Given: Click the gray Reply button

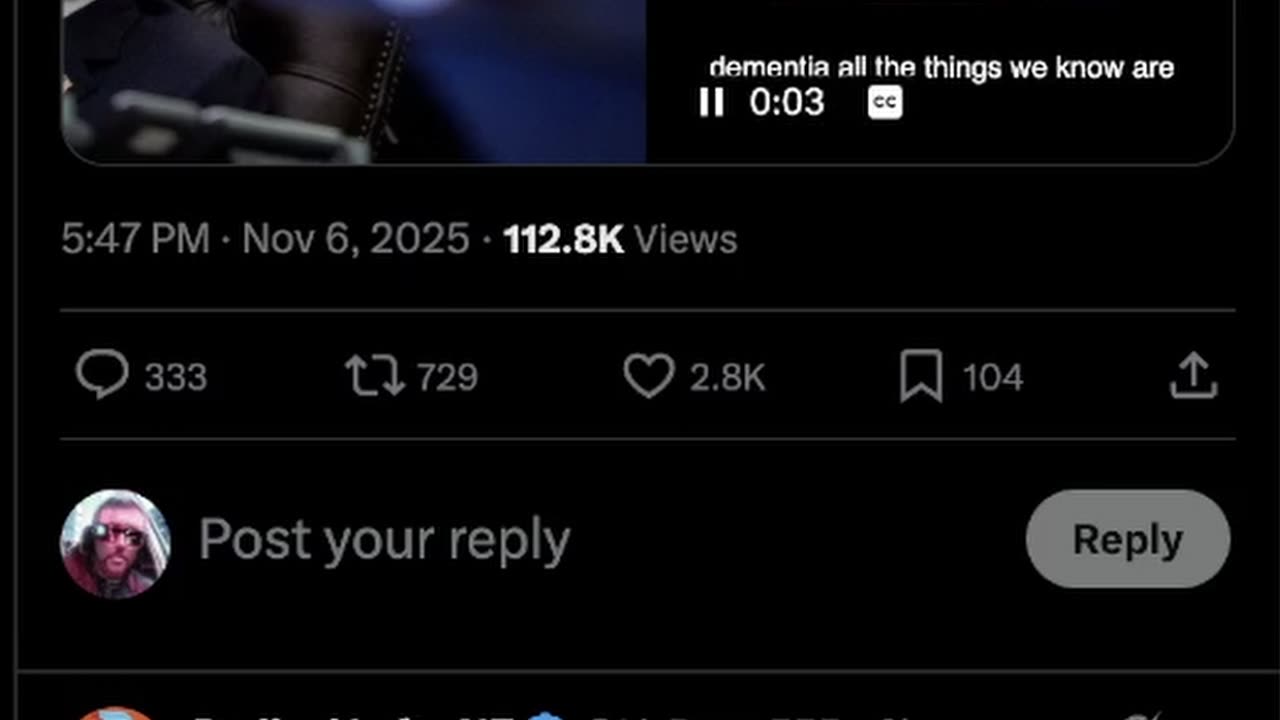Looking at the screenshot, I should (1128, 539).
